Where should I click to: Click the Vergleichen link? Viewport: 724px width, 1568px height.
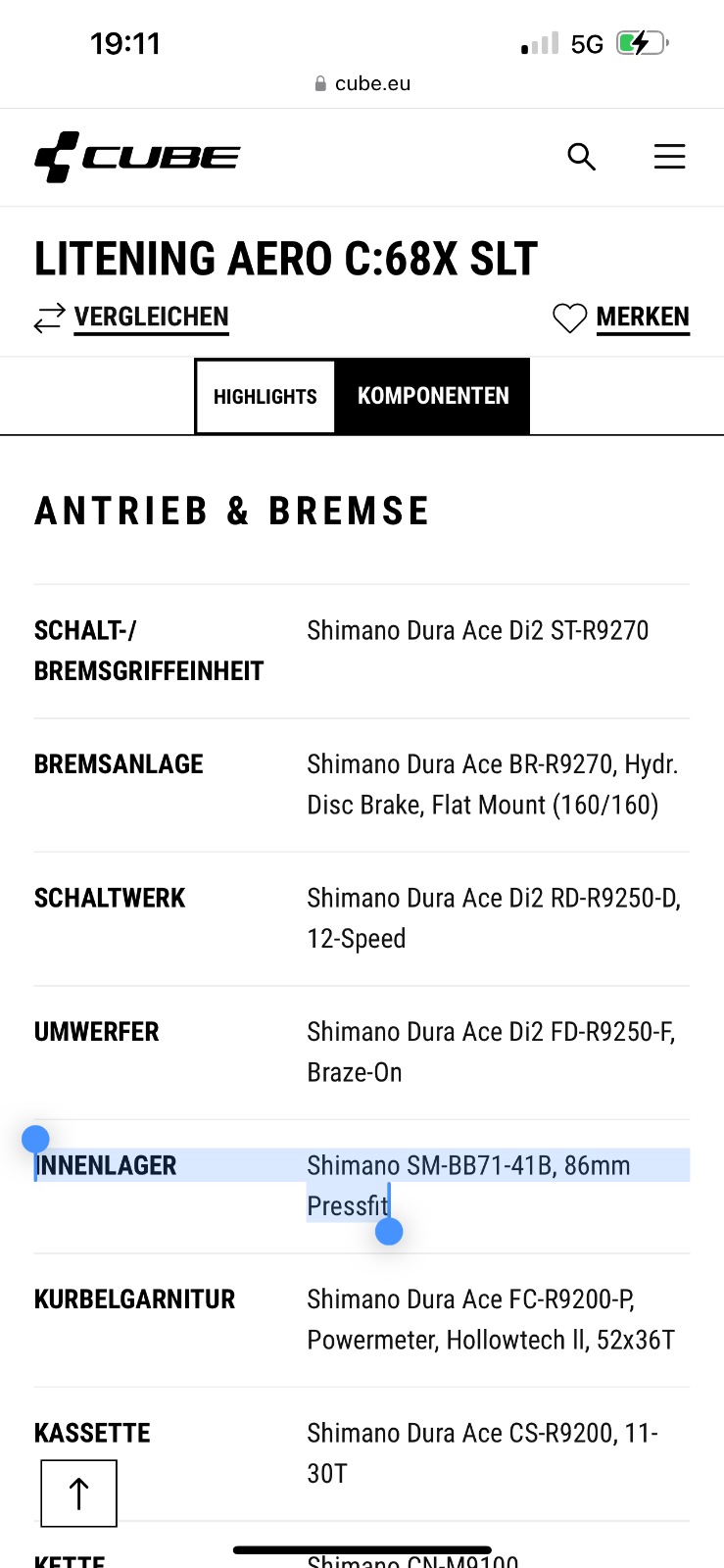click(151, 318)
